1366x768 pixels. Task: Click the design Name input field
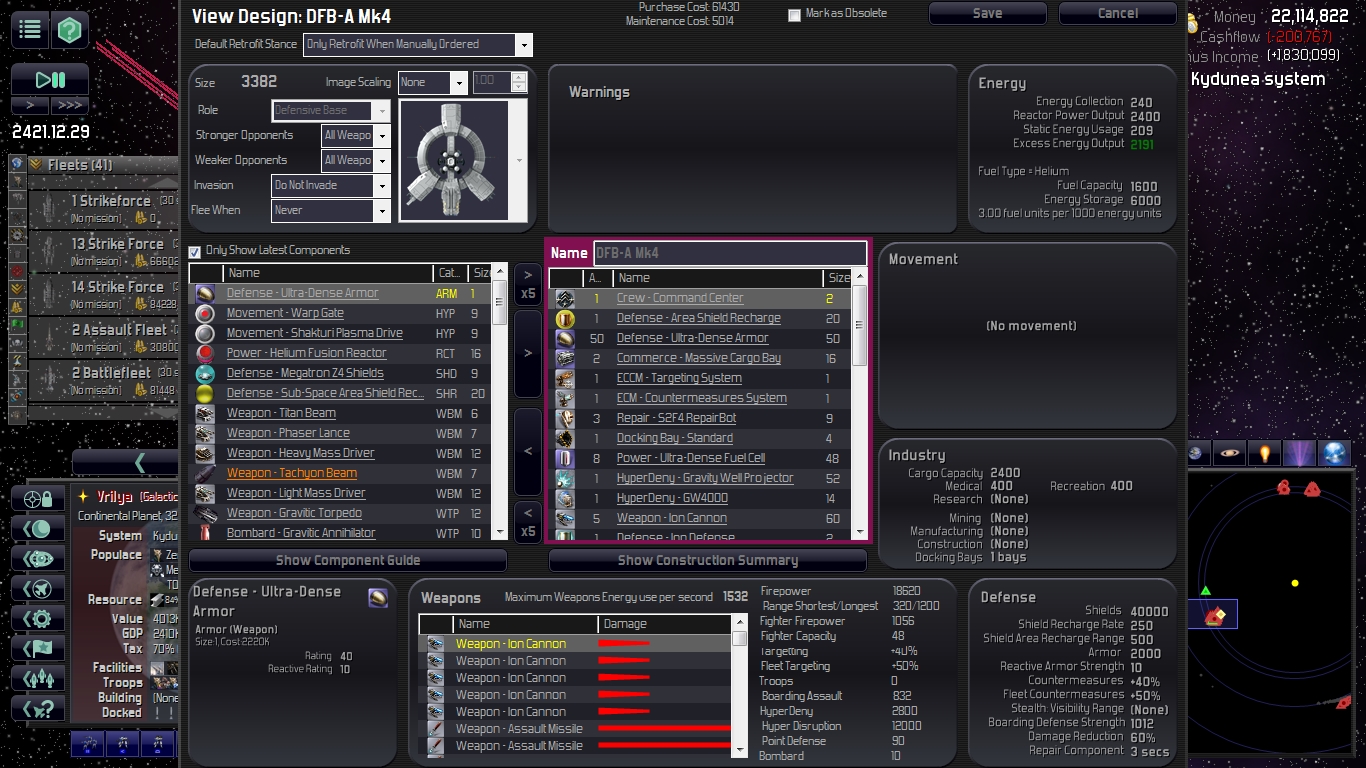point(730,253)
